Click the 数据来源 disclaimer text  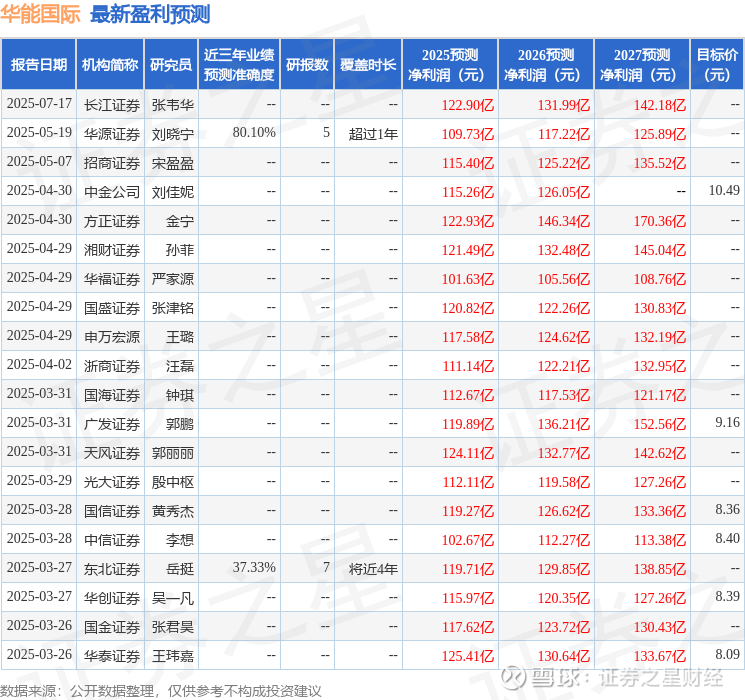click(161, 691)
